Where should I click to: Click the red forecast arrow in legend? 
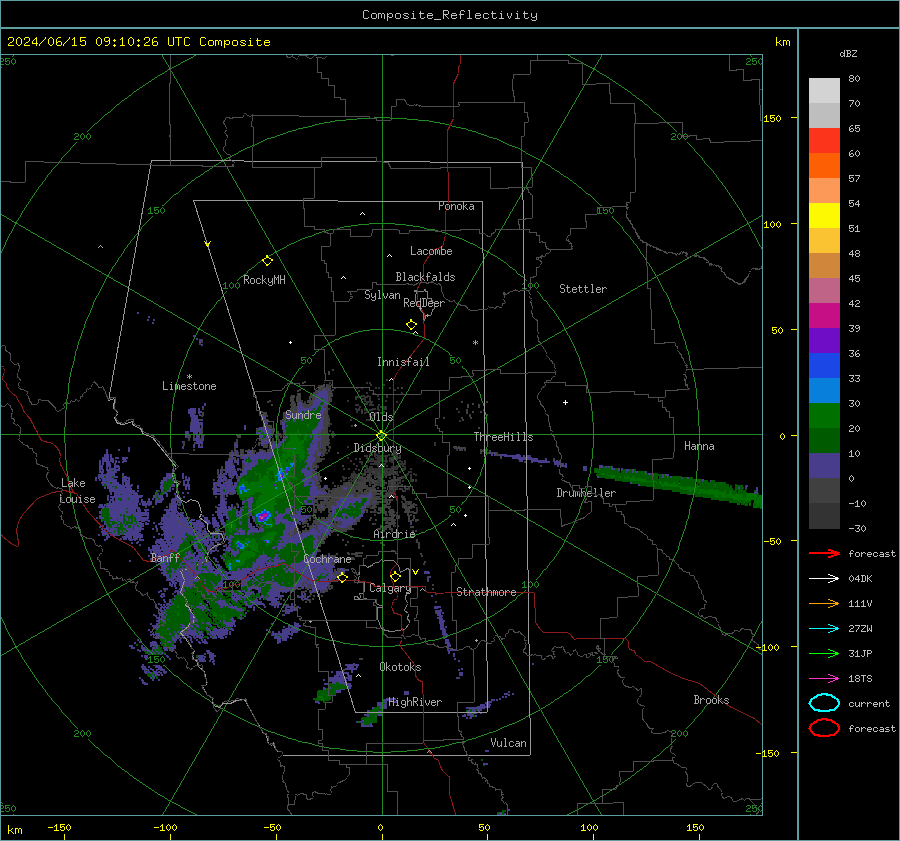(824, 553)
